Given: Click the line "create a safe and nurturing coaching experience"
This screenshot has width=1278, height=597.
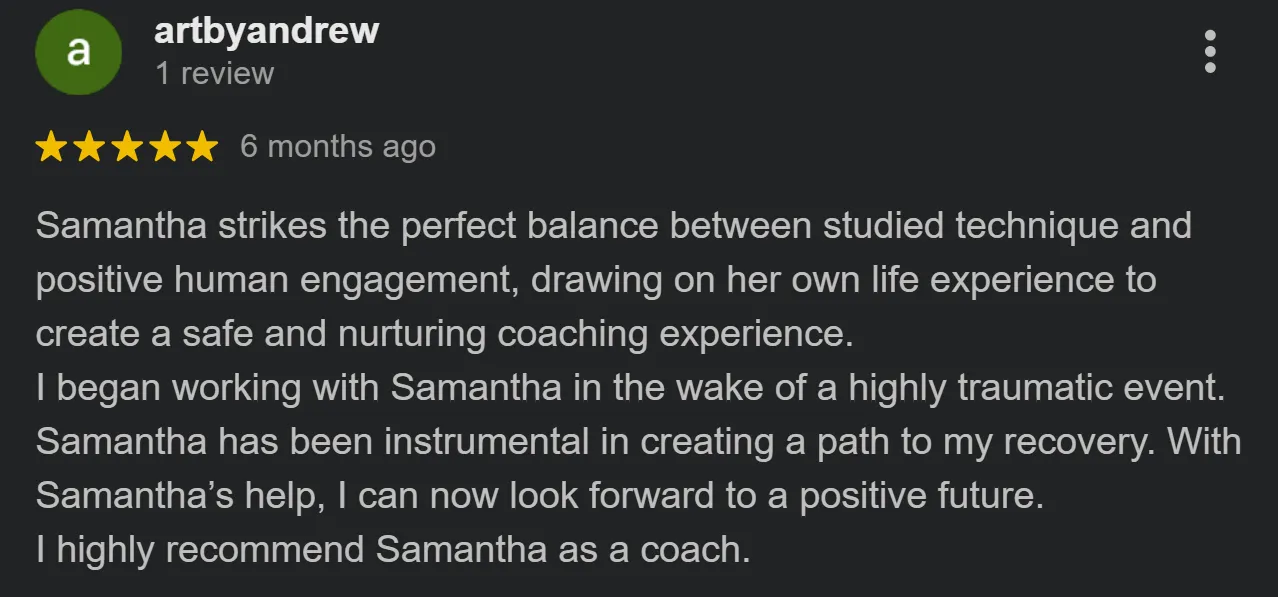Looking at the screenshot, I should (445, 335).
